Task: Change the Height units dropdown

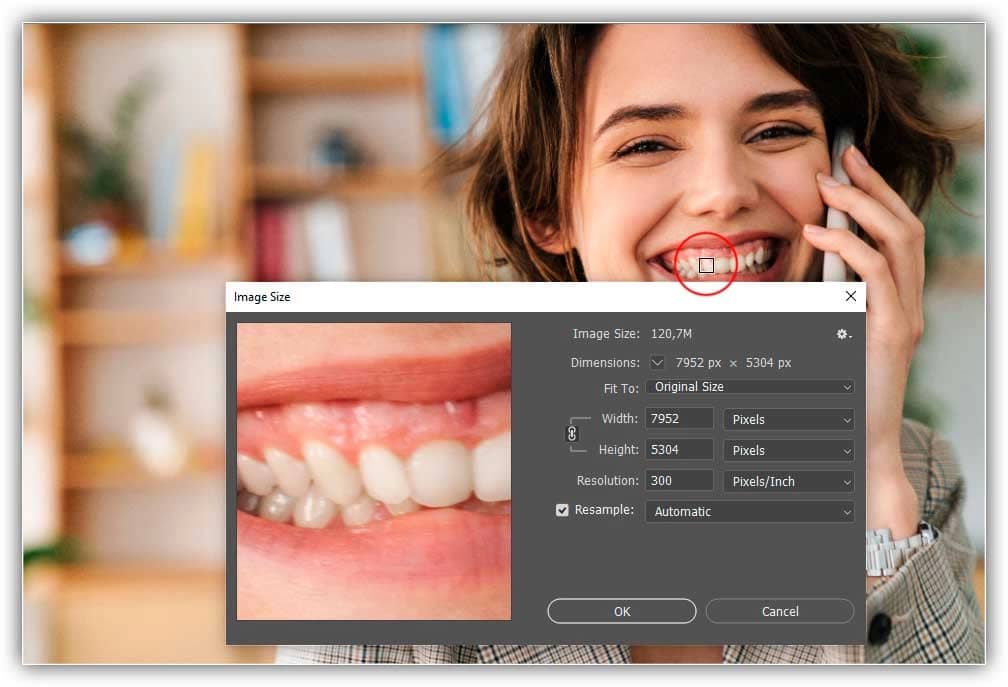Action: pos(789,451)
